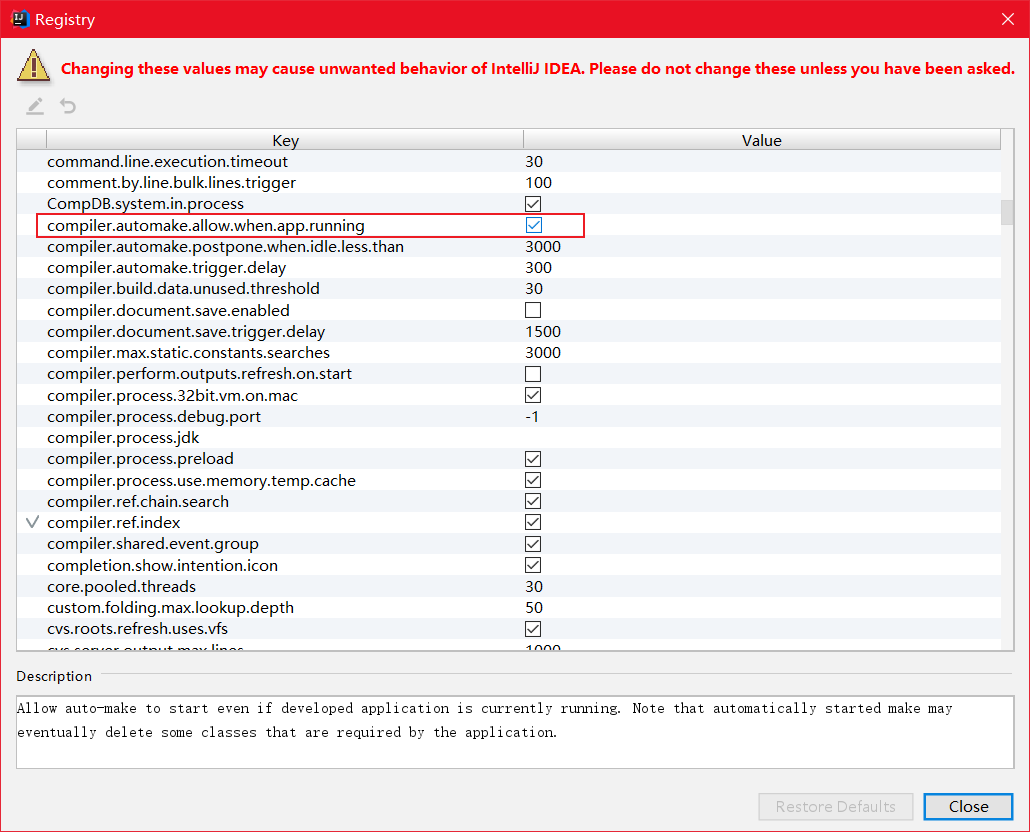Toggle compiler.automake.allow.when.app.running checkbox
Screen dimensions: 1030x832
click(x=534, y=225)
